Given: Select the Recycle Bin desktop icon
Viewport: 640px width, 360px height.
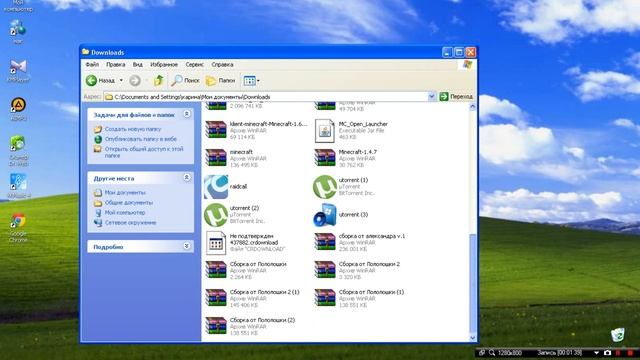Looking at the screenshot, I should [618, 335].
